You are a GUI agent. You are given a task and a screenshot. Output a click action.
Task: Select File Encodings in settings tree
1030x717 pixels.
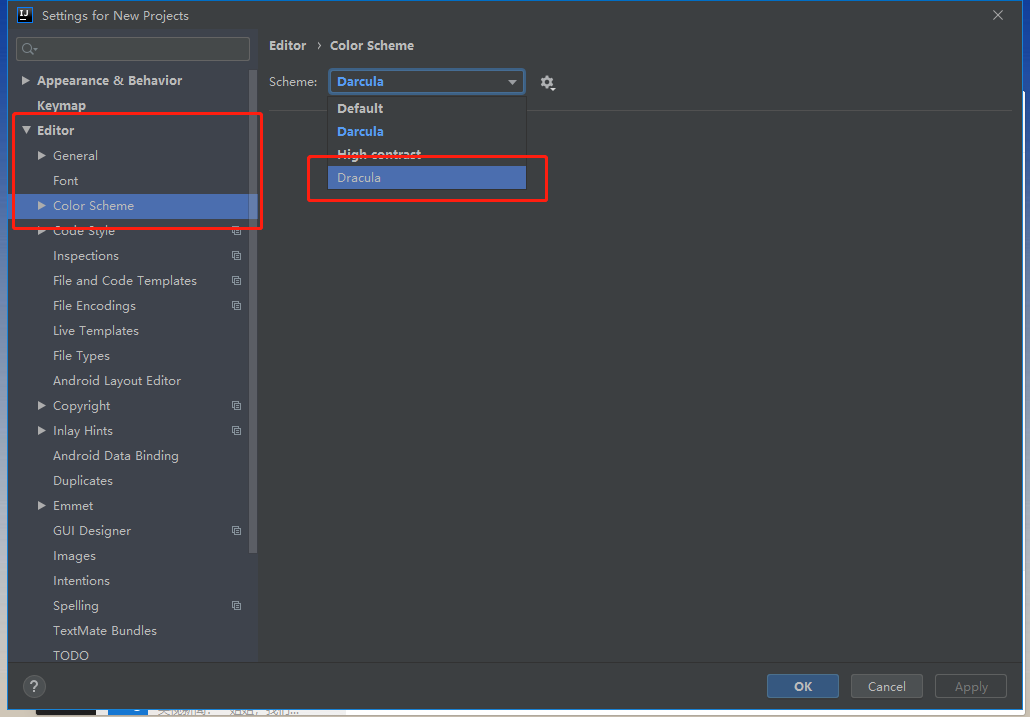[95, 305]
